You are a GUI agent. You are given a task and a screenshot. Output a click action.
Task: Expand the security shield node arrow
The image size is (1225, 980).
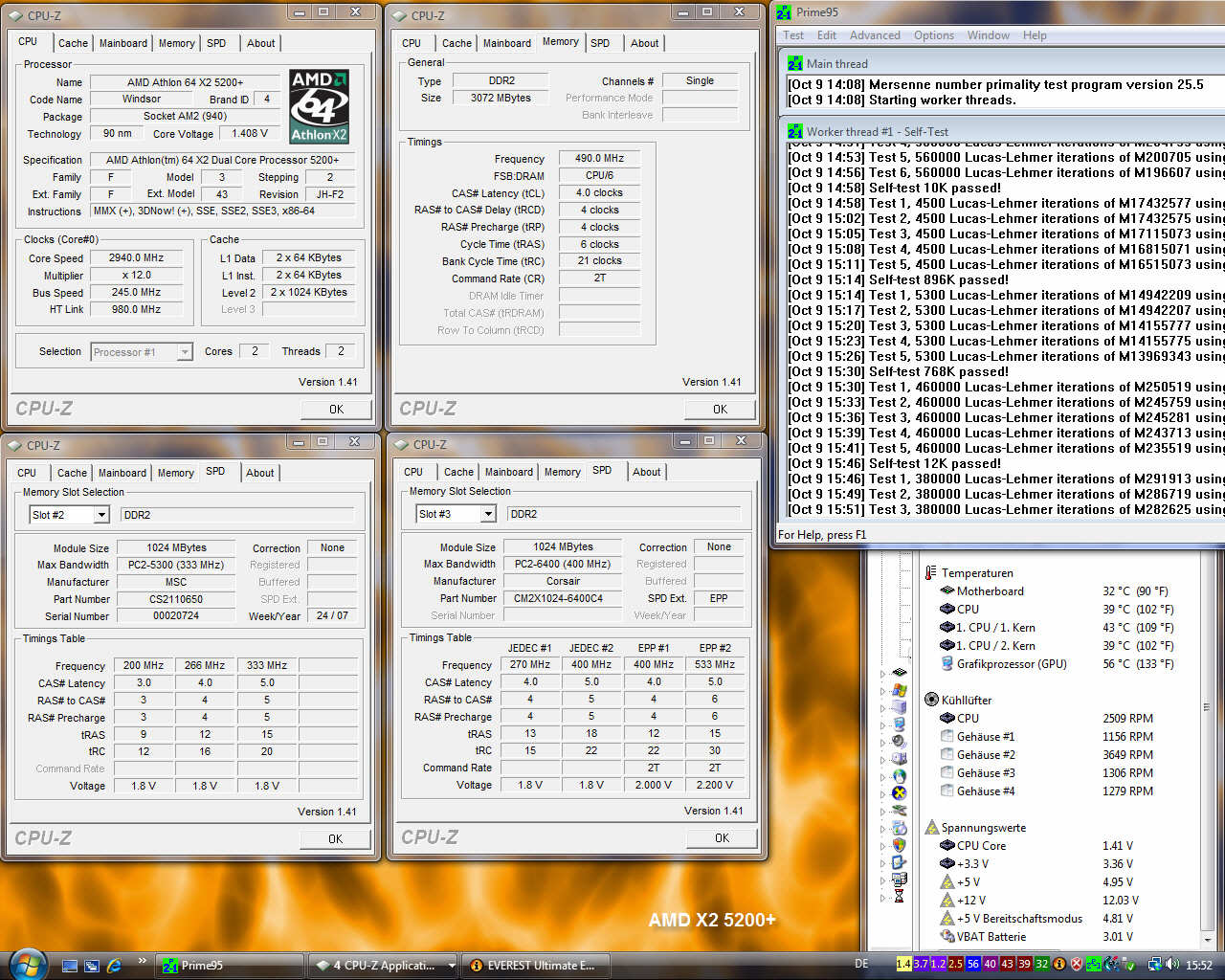pyautogui.click(x=882, y=846)
